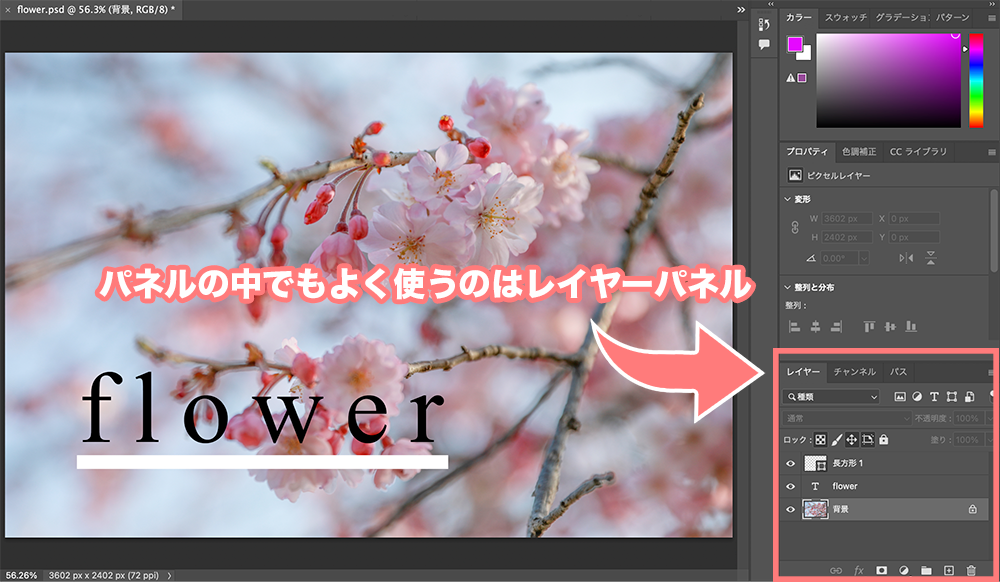Select the fx layer styles icon
The image size is (1000, 582).
858,569
